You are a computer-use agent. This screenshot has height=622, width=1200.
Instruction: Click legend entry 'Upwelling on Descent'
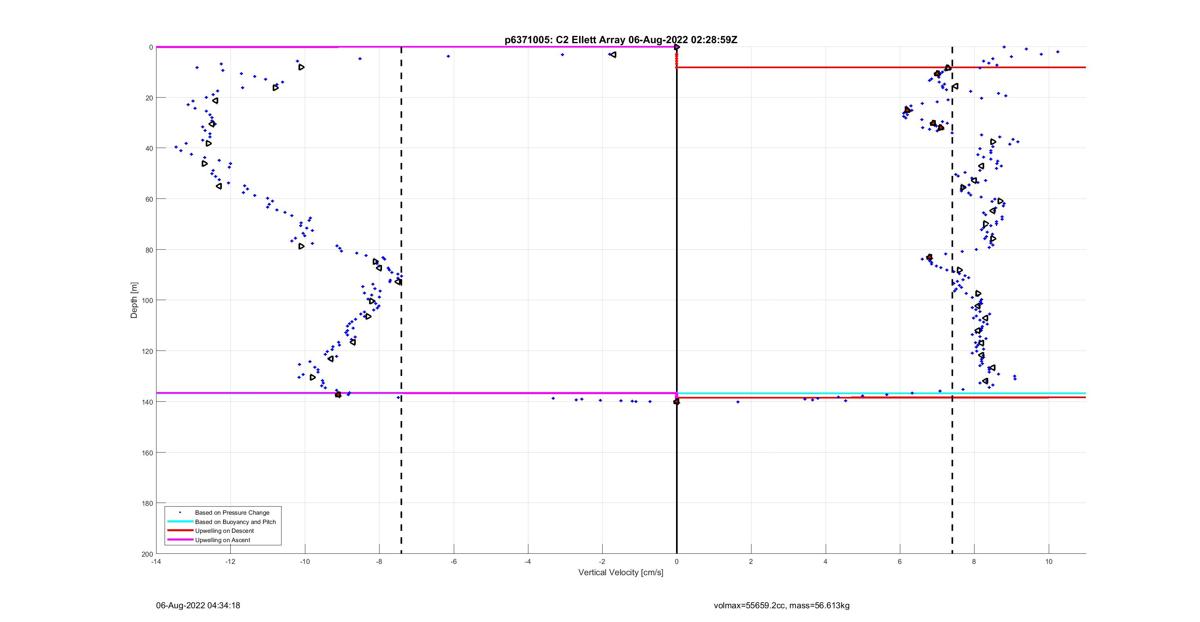point(226,531)
